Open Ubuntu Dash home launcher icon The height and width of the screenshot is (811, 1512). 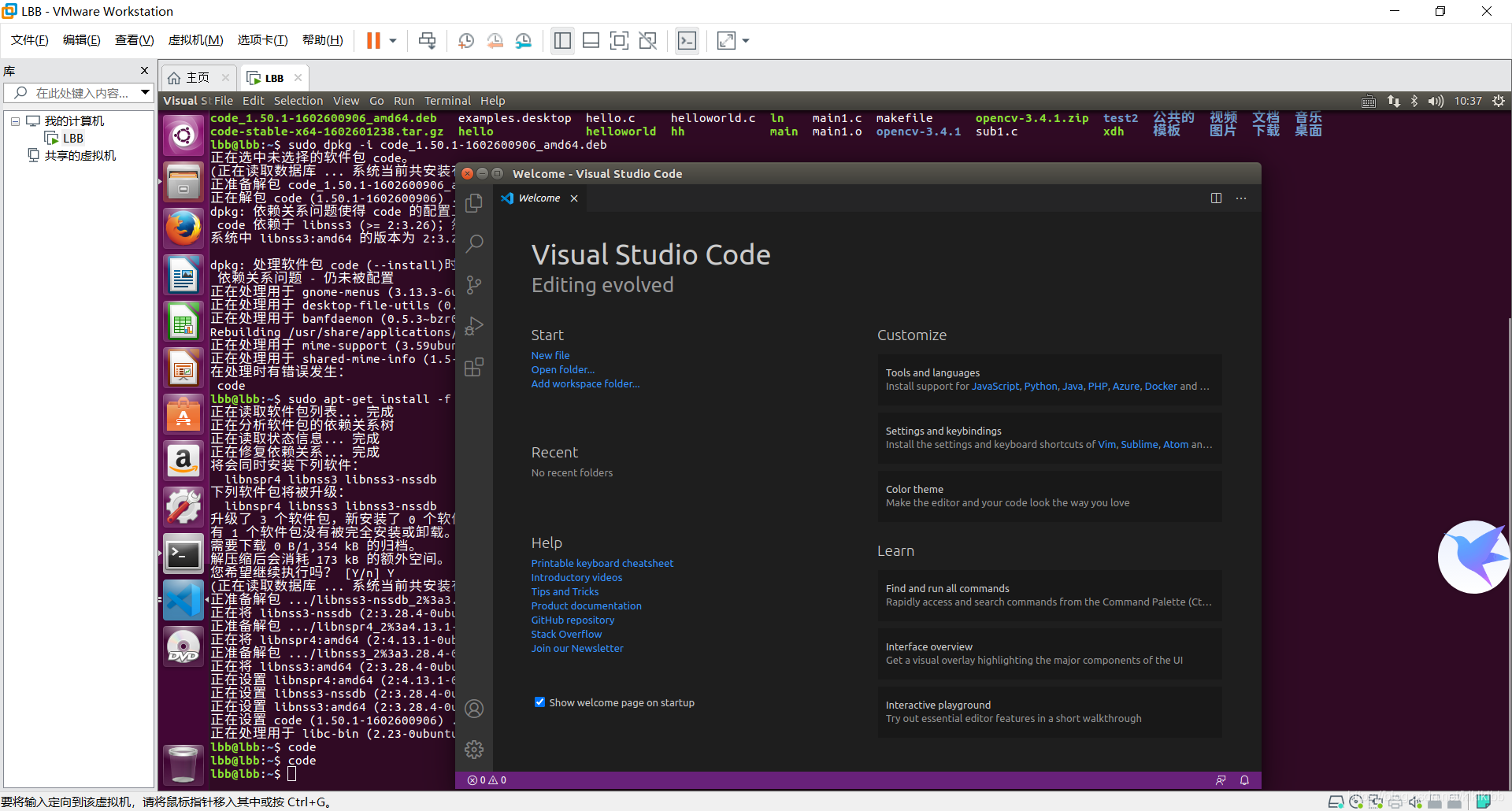click(x=183, y=135)
